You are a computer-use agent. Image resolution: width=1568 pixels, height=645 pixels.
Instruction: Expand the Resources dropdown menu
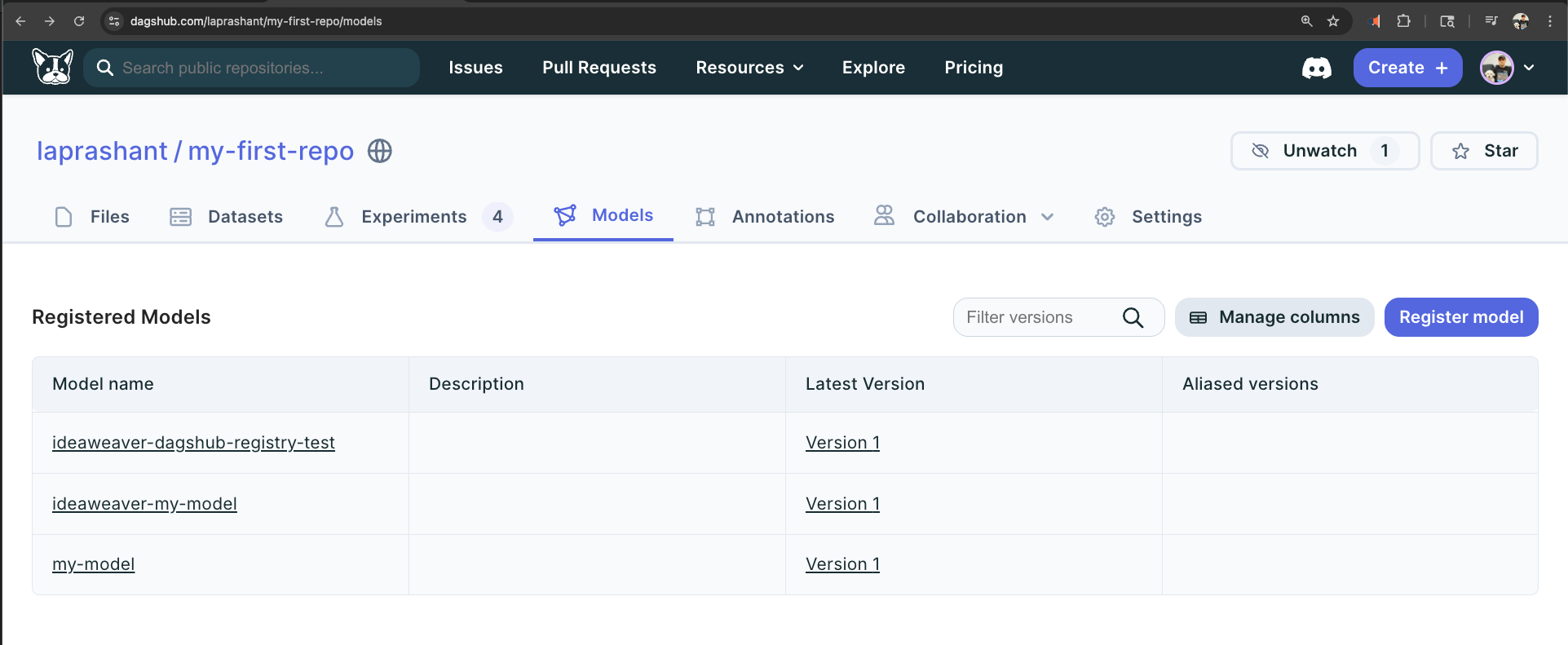[749, 68]
